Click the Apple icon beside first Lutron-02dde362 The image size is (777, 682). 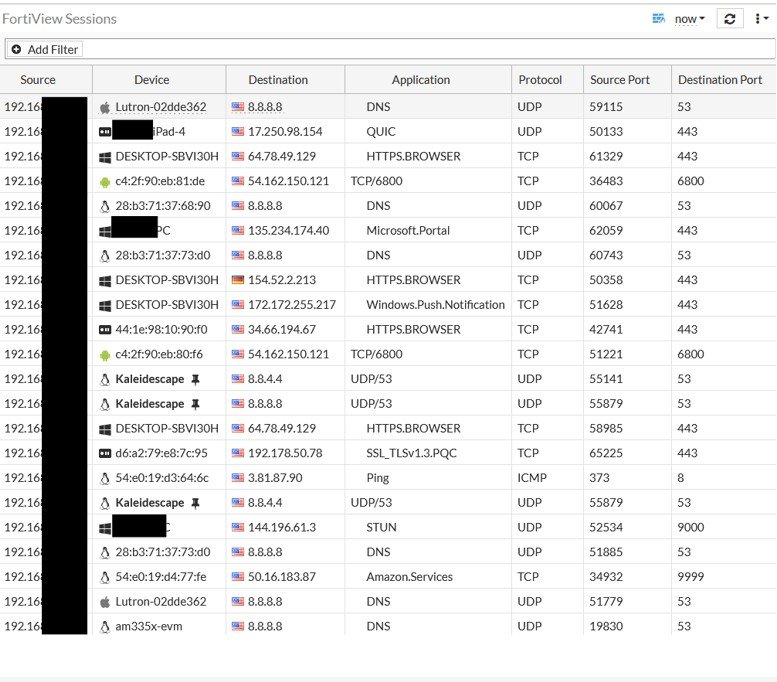point(104,107)
